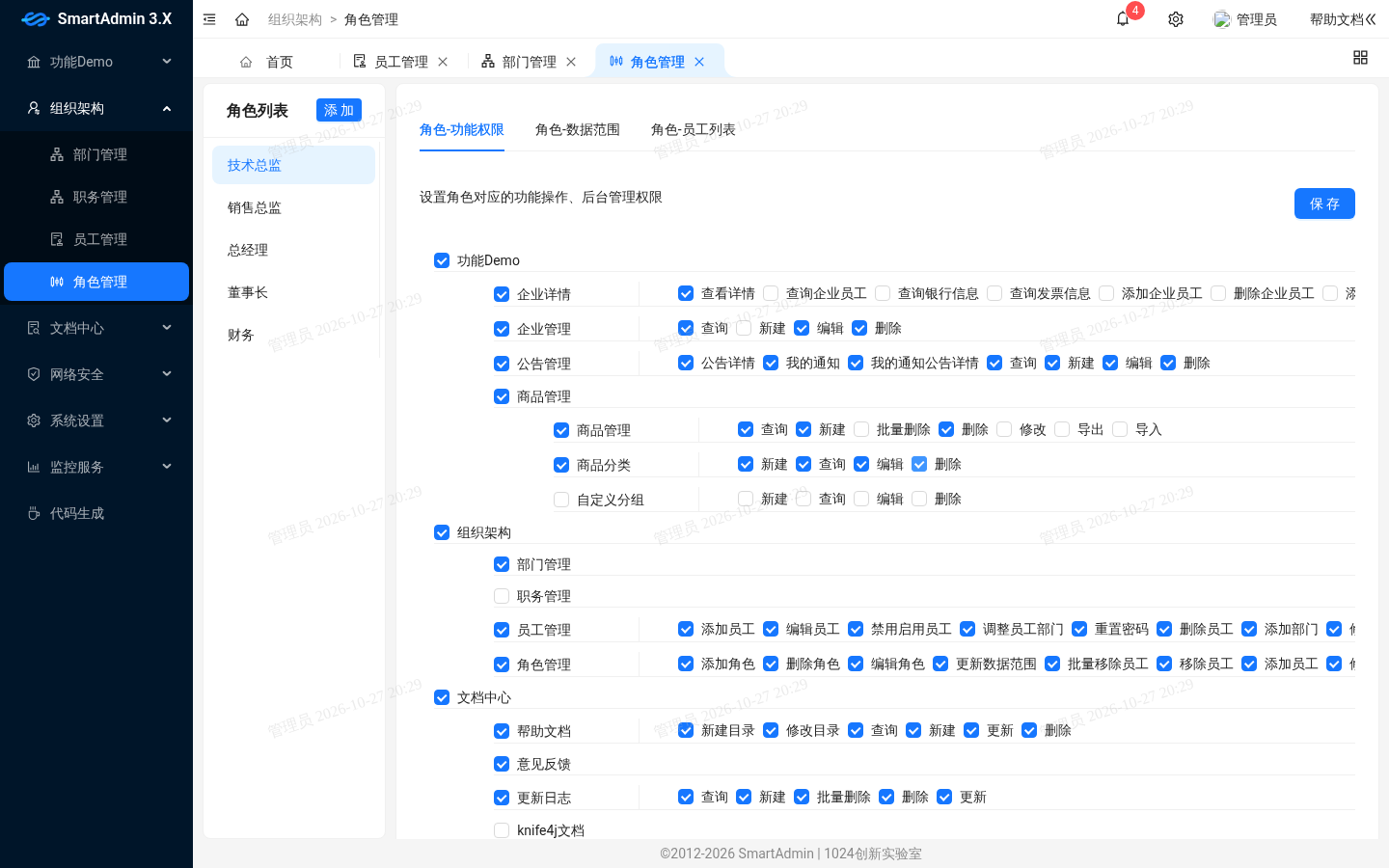1389x868 pixels.
Task: Click the 管理员 username in the header
Action: tap(1256, 19)
